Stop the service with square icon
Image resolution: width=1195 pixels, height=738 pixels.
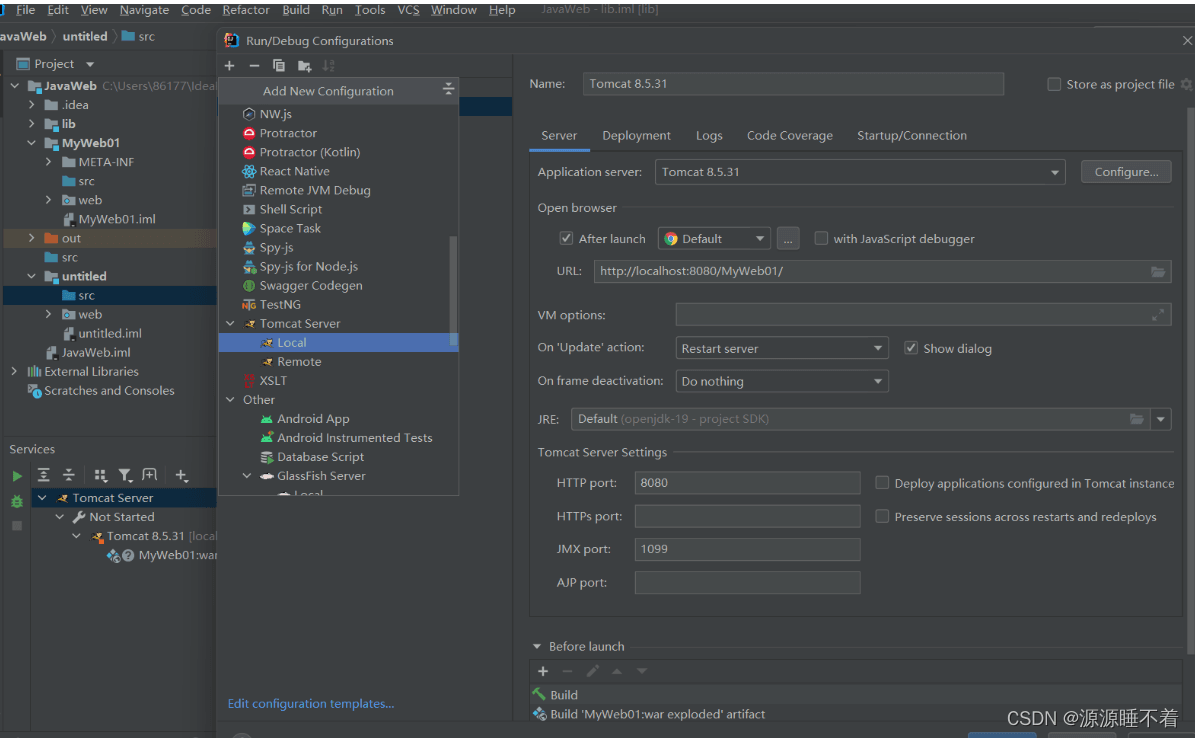[x=17, y=526]
